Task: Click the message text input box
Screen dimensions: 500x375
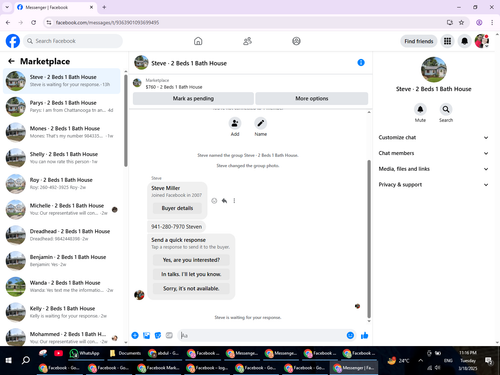Action: click(262, 335)
